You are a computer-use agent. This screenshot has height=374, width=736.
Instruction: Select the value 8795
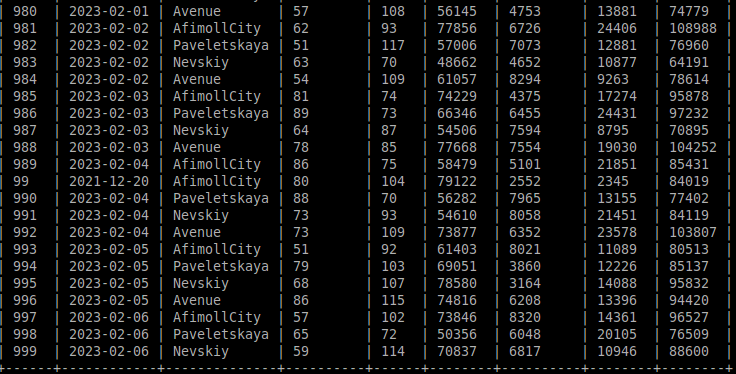pos(613,130)
